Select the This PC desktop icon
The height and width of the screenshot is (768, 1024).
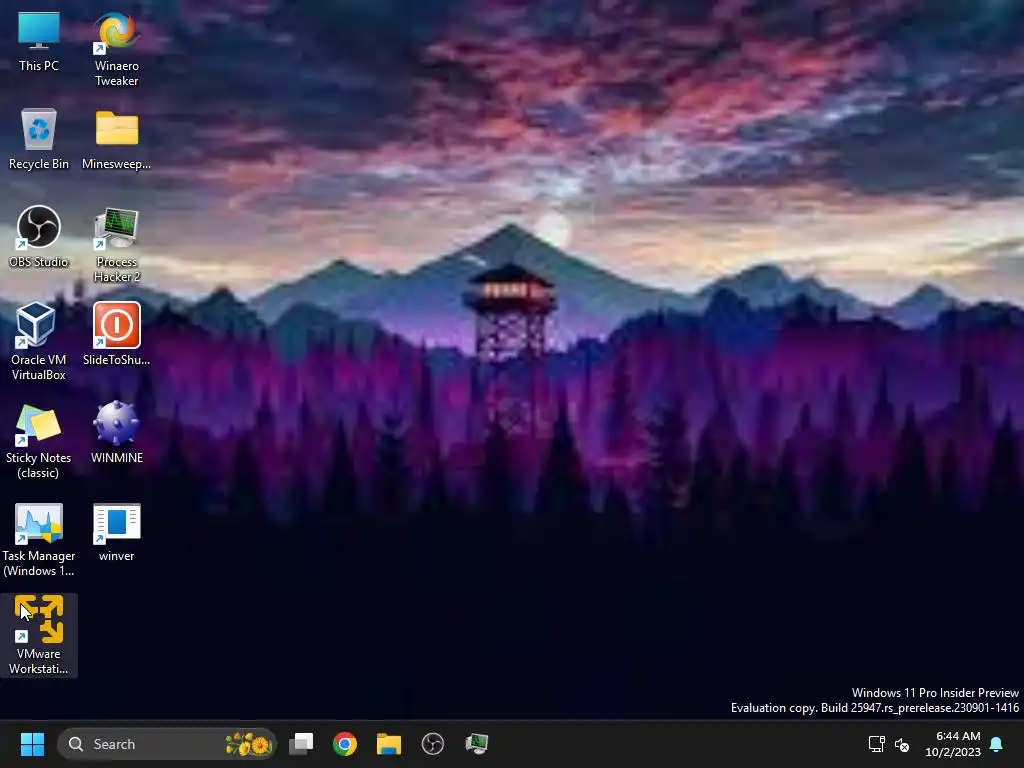click(39, 40)
